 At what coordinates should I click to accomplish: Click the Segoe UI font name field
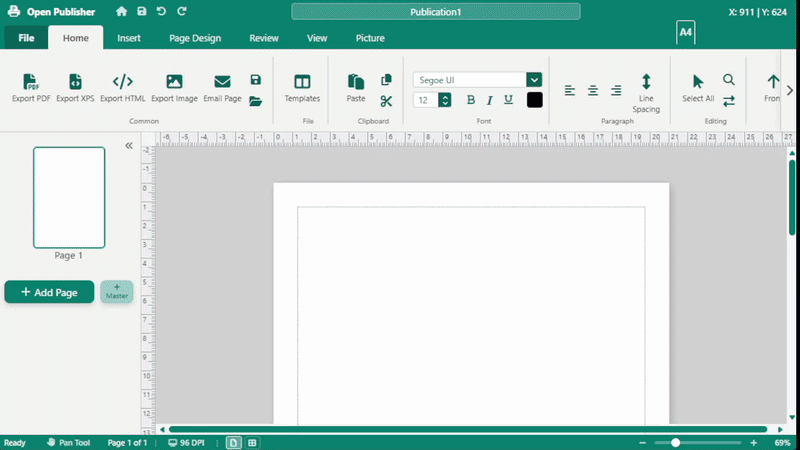(x=470, y=80)
